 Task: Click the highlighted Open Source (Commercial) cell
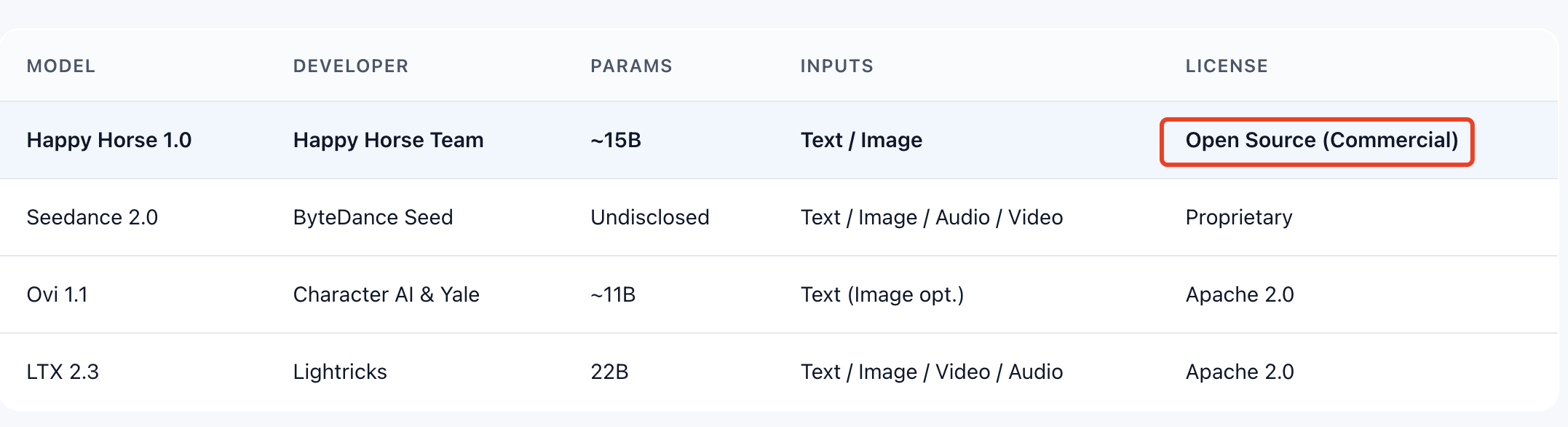1321,140
